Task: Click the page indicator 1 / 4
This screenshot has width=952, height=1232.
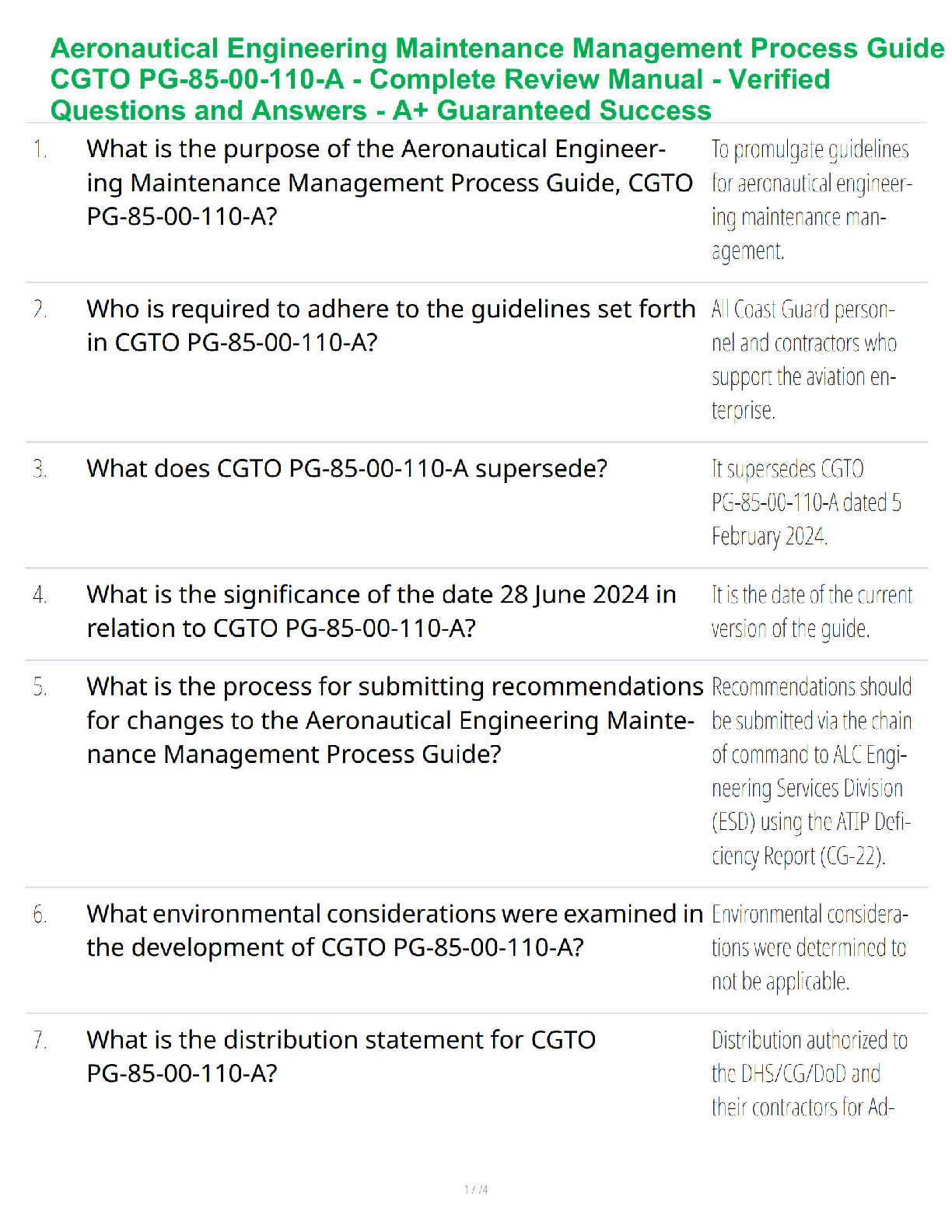Action: point(476,1189)
